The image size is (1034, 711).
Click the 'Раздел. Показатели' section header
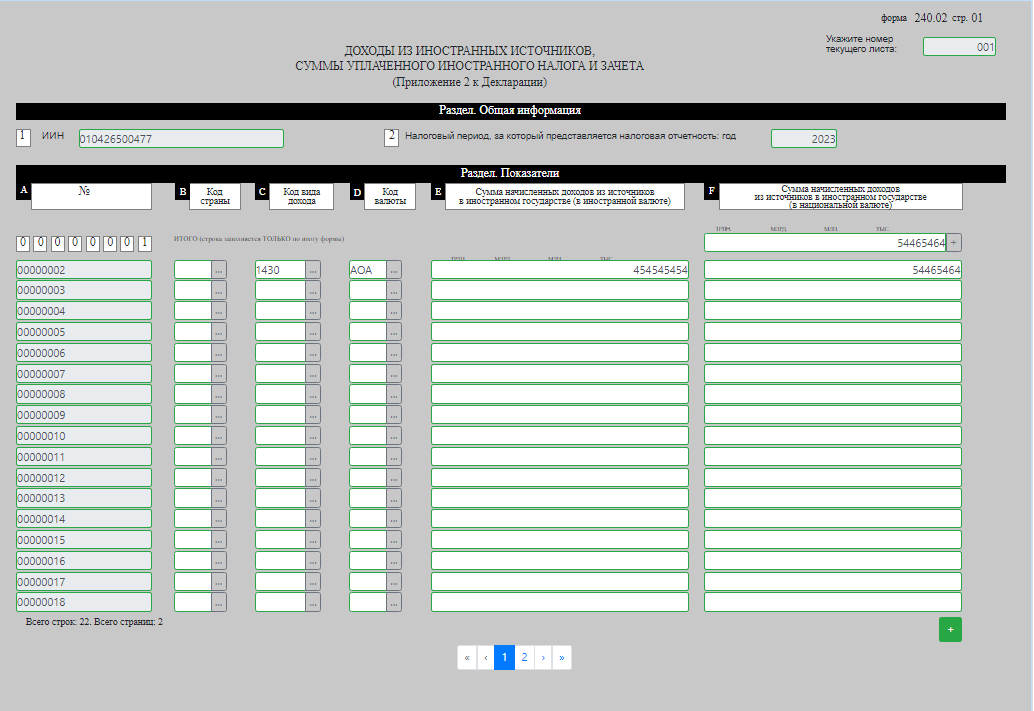click(510, 173)
